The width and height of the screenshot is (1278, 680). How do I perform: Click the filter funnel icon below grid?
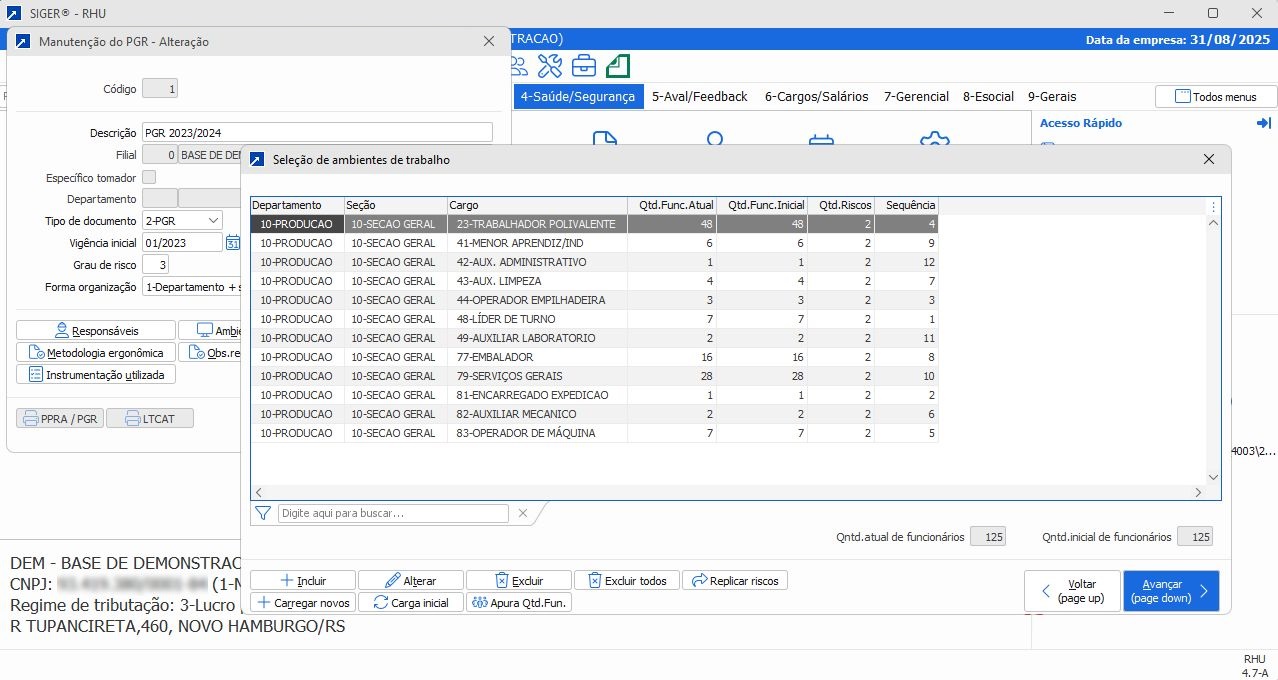[263, 513]
